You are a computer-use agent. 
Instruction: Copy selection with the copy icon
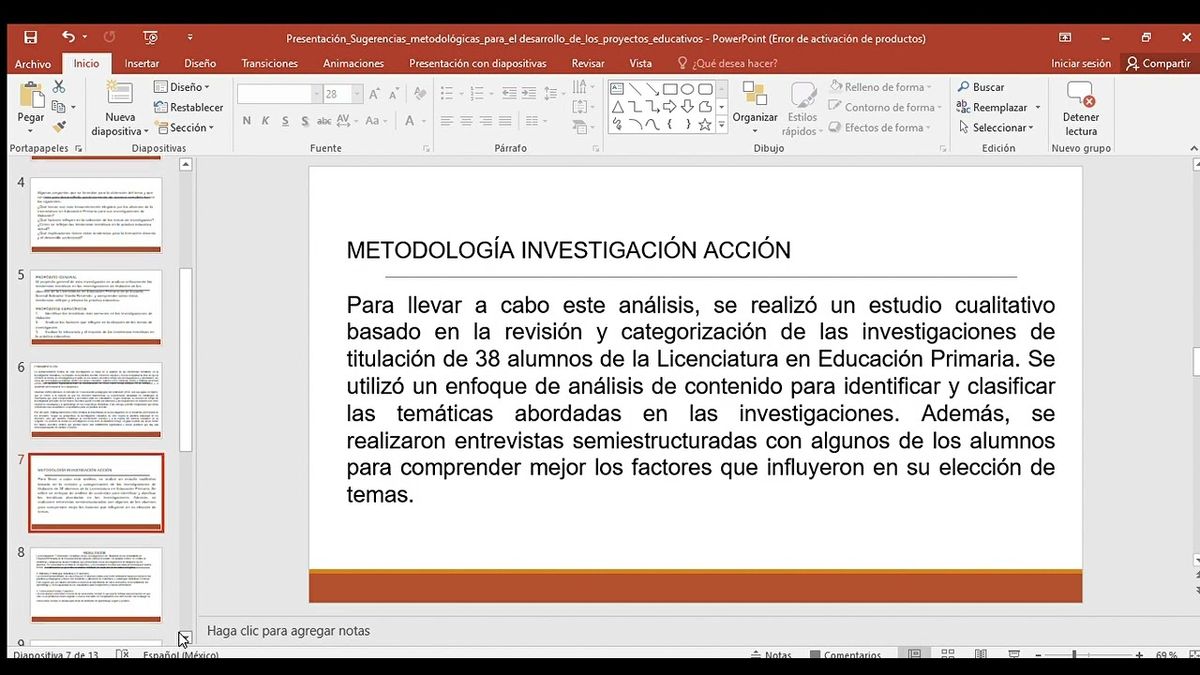59,107
